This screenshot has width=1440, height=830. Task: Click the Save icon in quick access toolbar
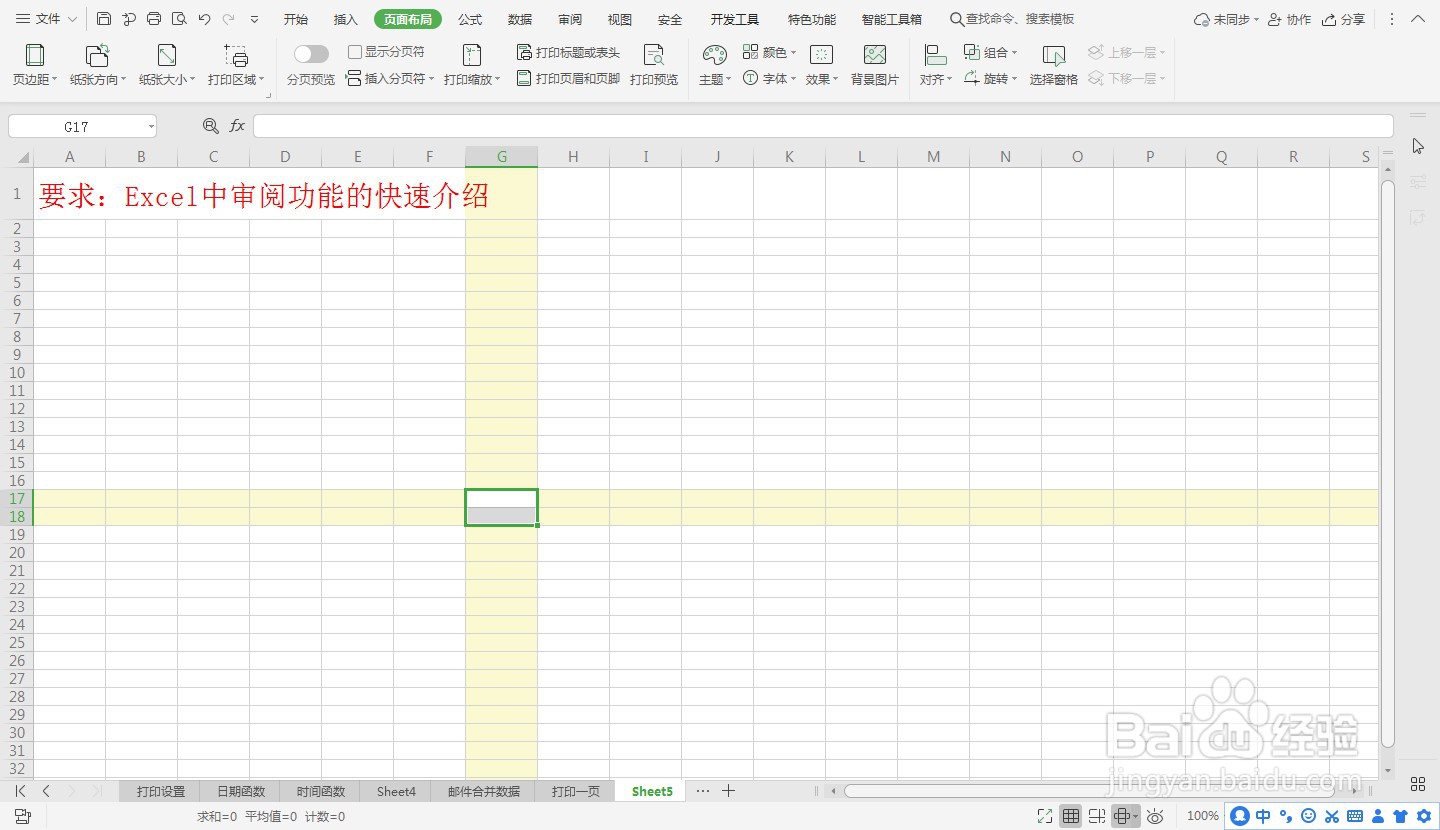(104, 19)
